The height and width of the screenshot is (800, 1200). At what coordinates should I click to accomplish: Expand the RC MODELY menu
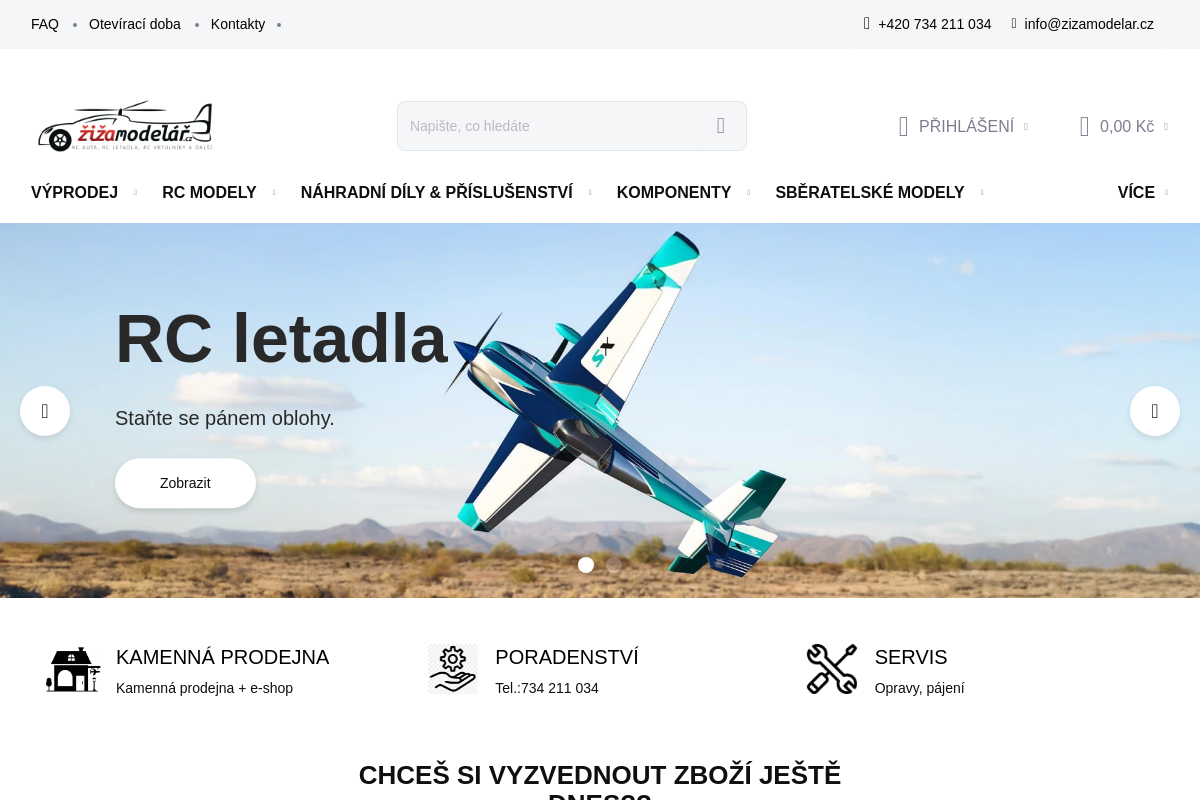pos(209,193)
